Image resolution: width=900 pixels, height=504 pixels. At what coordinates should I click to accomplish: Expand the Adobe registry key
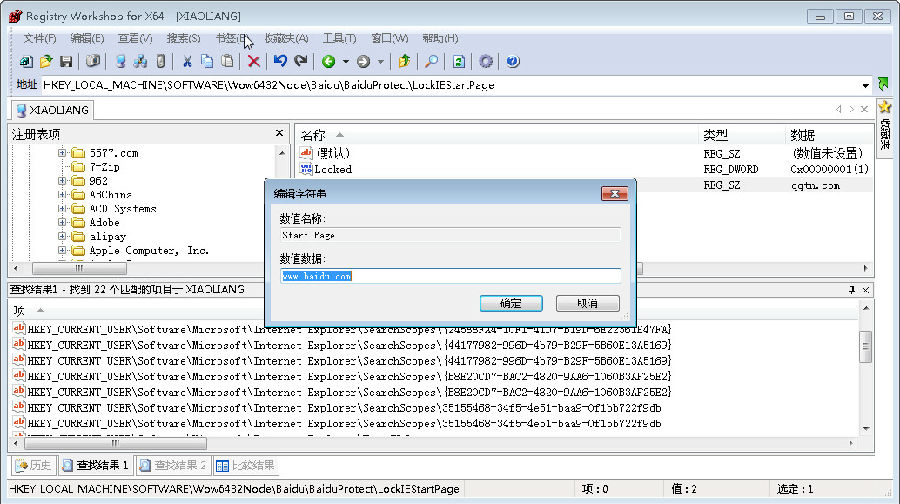[x=63, y=223]
